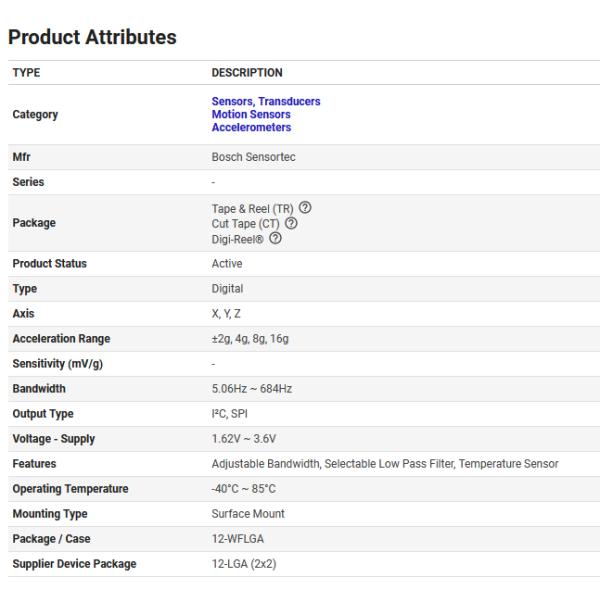Follow the Accelerometers category link
The width and height of the screenshot is (600, 600).
pyautogui.click(x=251, y=128)
